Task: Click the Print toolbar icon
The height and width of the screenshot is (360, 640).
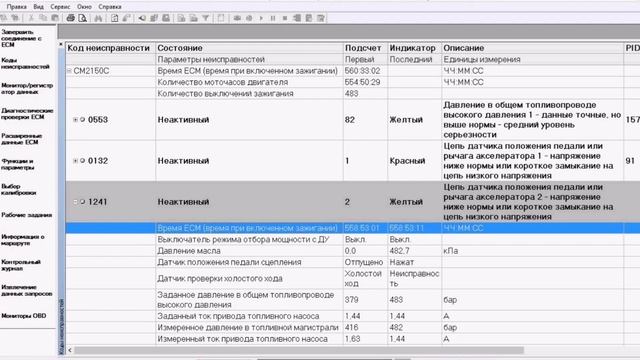Action: tap(70, 18)
